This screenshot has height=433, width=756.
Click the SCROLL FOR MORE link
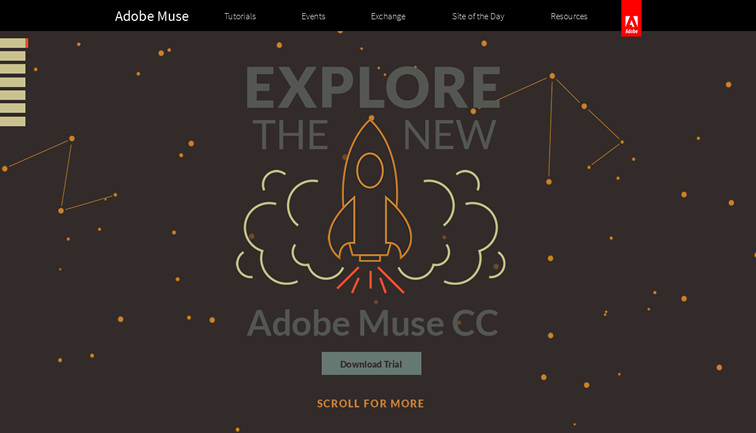370,404
